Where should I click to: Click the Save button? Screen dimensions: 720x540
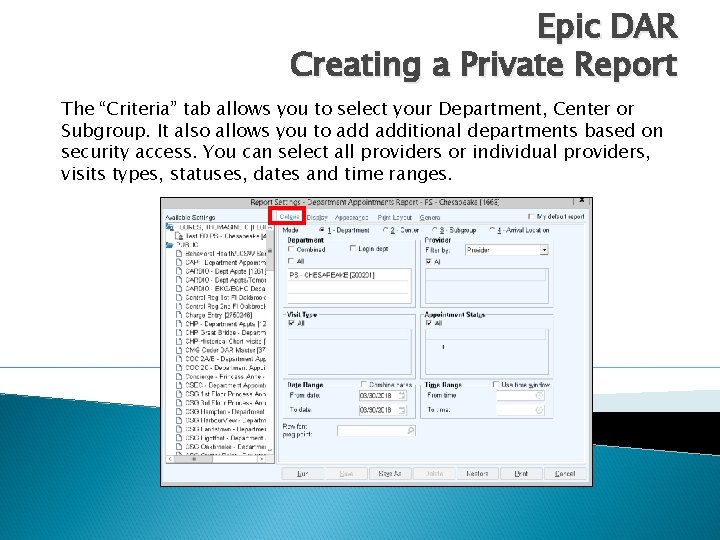(346, 473)
